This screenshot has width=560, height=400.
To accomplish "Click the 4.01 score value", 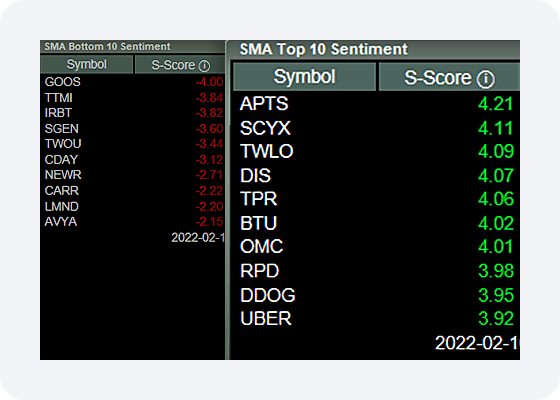I will 496,246.
